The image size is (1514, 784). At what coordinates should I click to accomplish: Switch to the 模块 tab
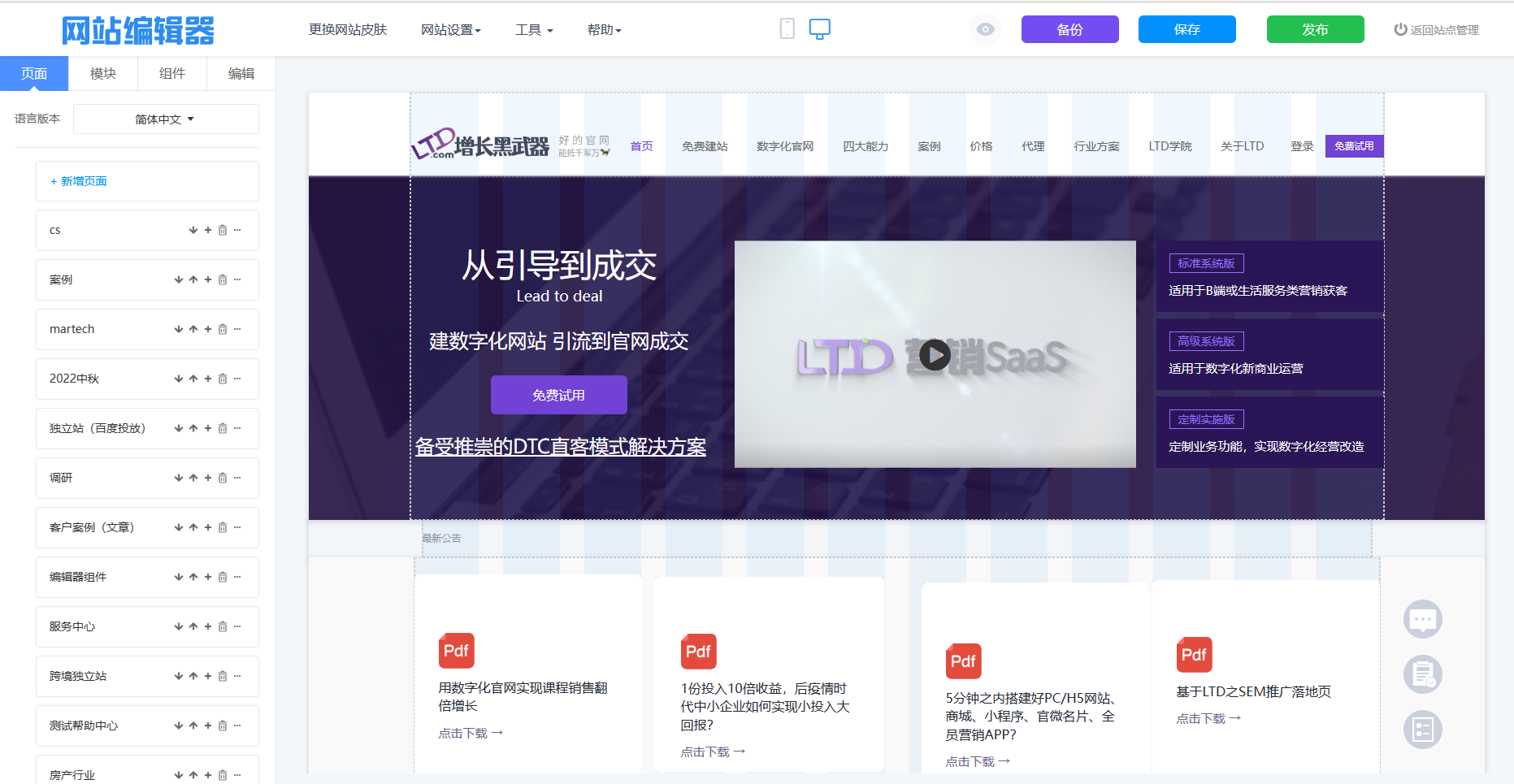coord(102,73)
